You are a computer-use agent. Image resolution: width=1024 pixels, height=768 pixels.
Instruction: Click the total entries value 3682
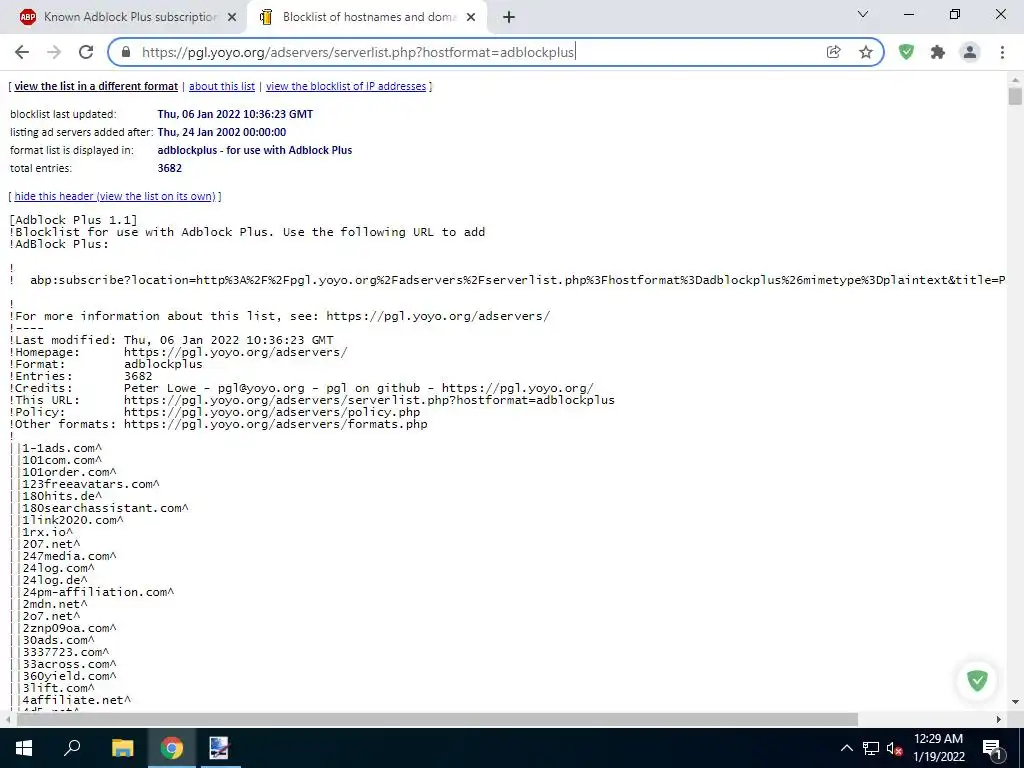point(170,168)
